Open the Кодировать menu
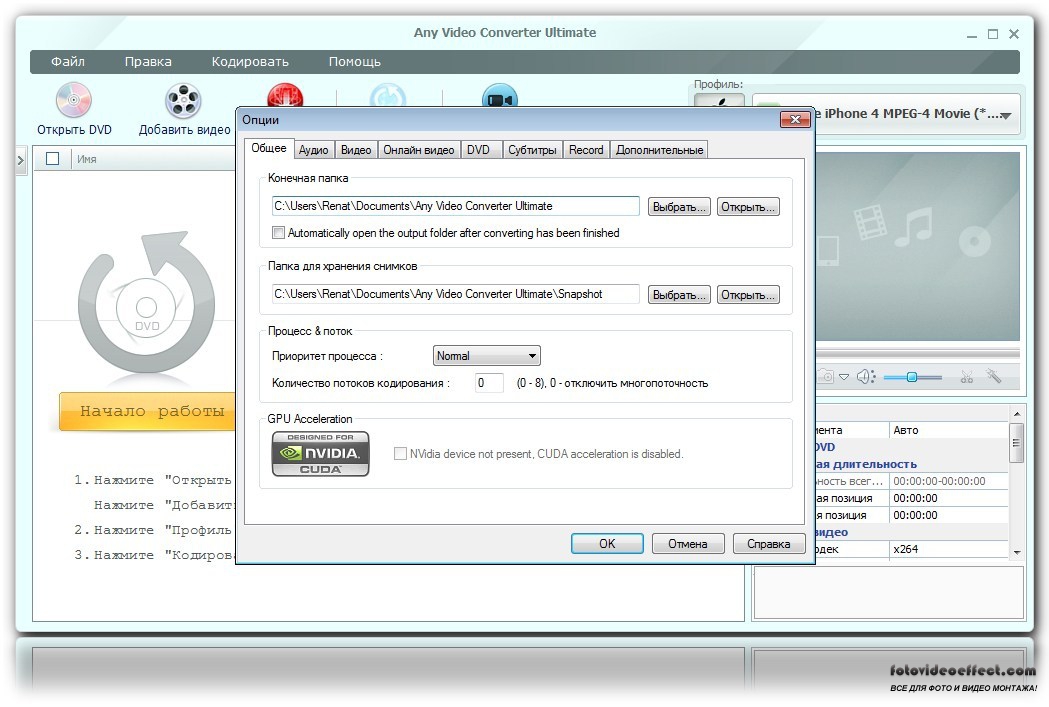 [x=250, y=62]
